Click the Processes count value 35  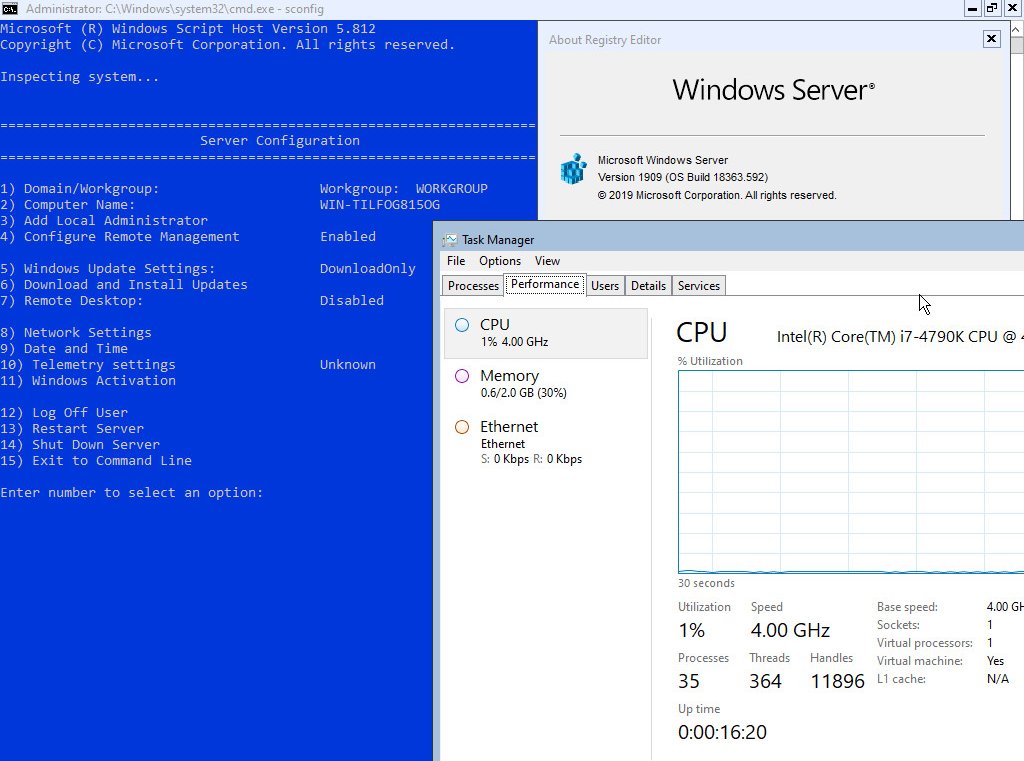click(x=689, y=681)
